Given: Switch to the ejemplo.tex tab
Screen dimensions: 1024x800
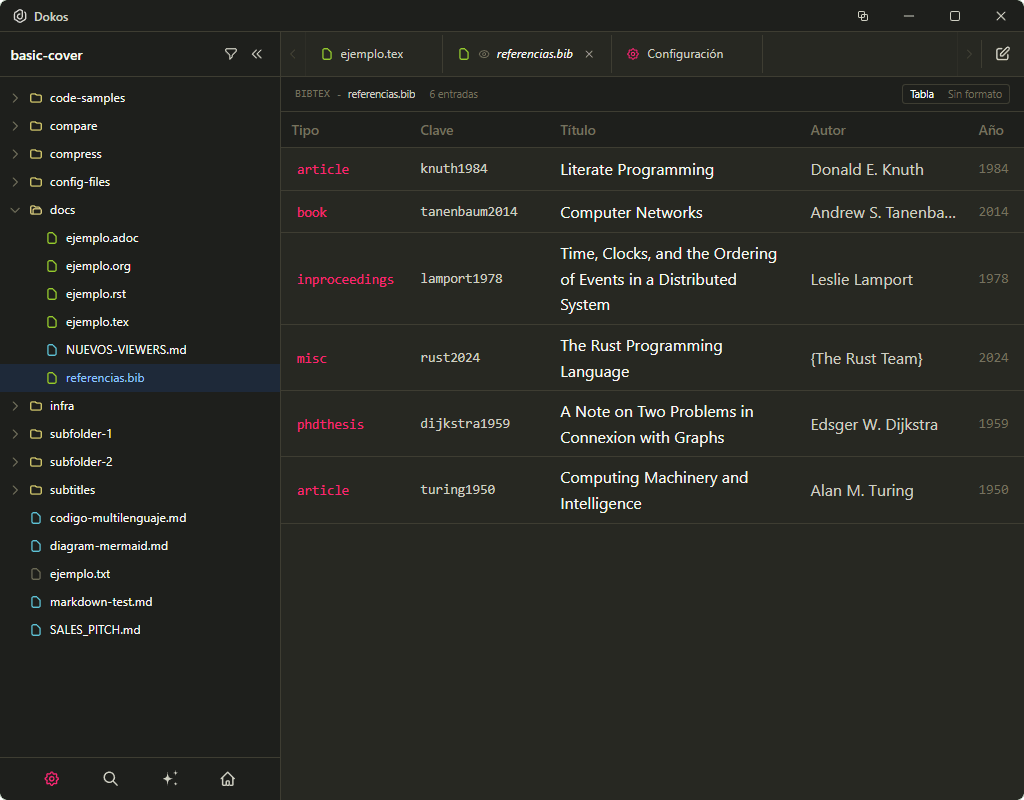Looking at the screenshot, I should click(x=371, y=54).
